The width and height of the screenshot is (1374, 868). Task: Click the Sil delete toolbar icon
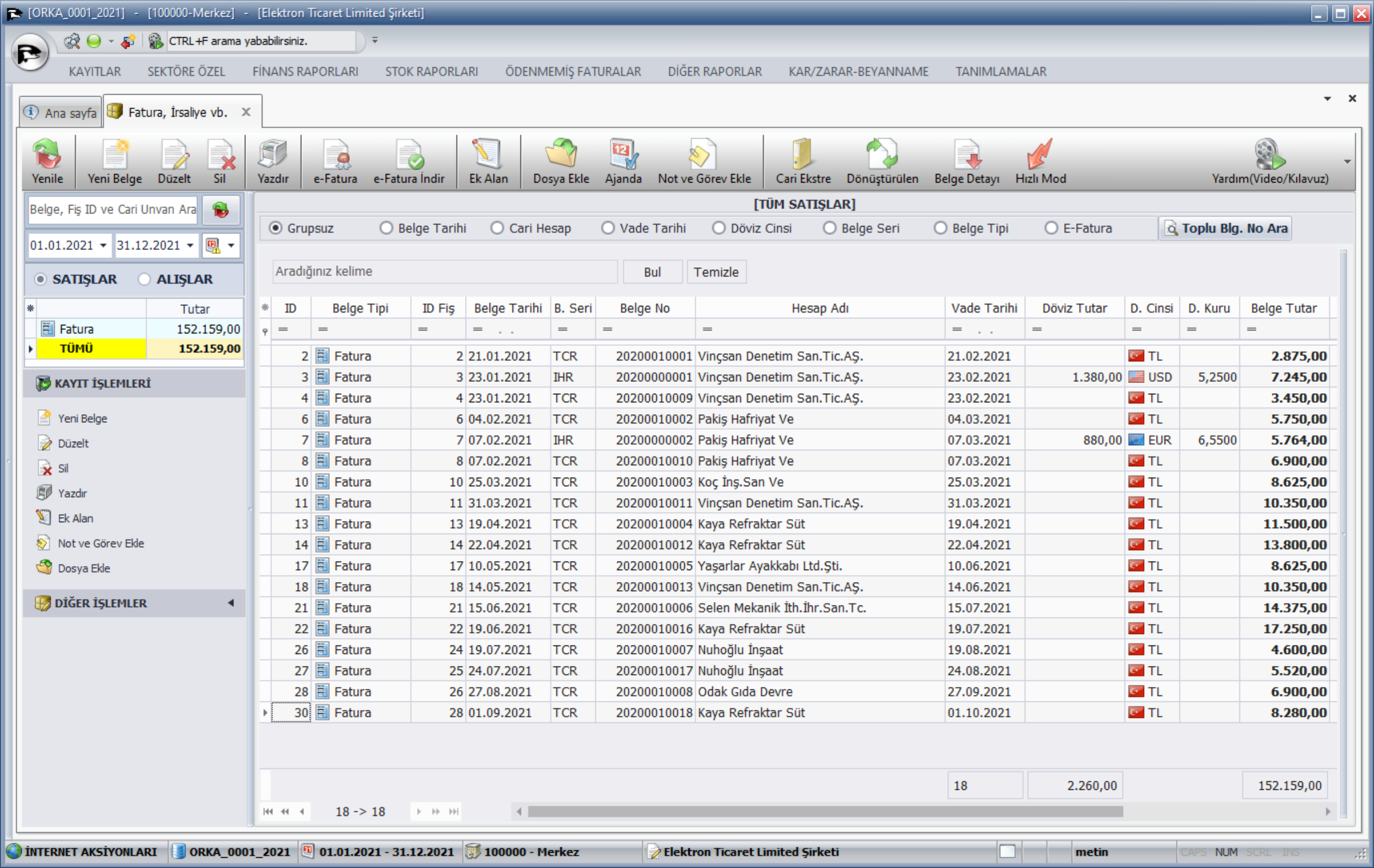coord(220,162)
